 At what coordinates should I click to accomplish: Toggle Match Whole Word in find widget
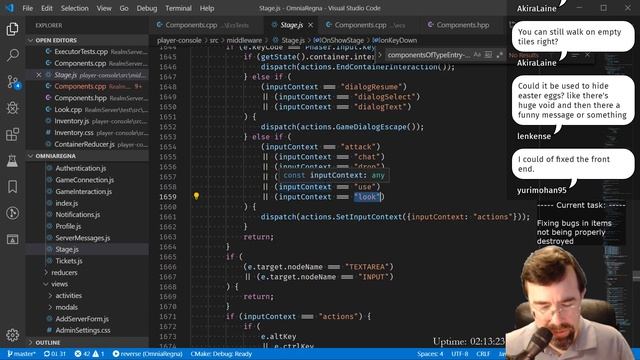click(488, 55)
